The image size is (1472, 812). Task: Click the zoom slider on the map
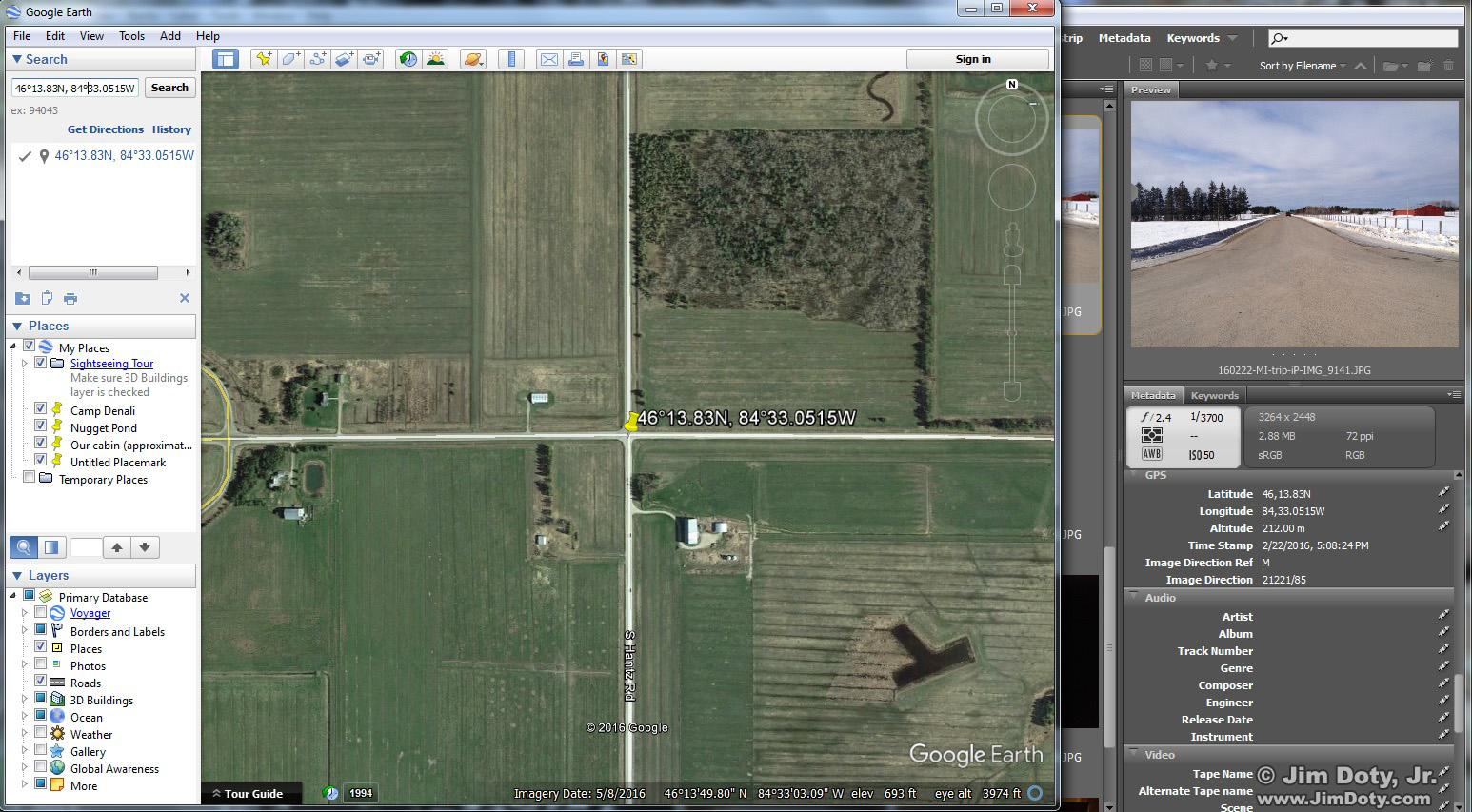(x=1012, y=333)
